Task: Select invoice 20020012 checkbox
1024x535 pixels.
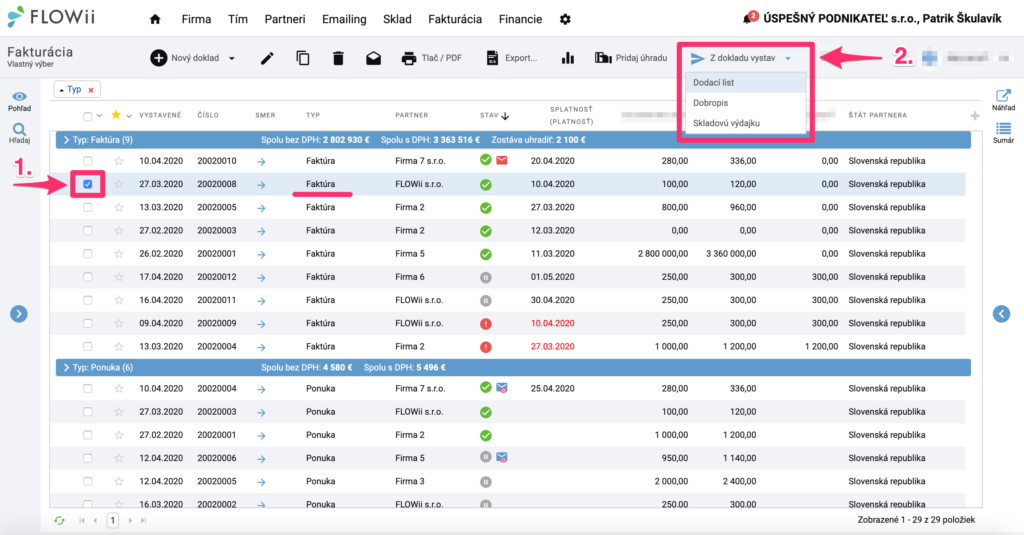Action: tap(88, 277)
